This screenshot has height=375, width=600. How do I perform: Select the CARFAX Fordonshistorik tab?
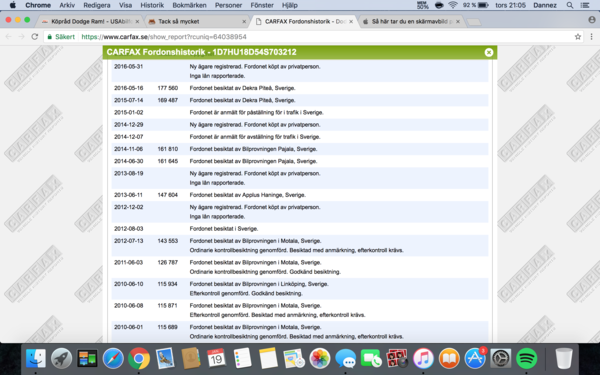[304, 21]
